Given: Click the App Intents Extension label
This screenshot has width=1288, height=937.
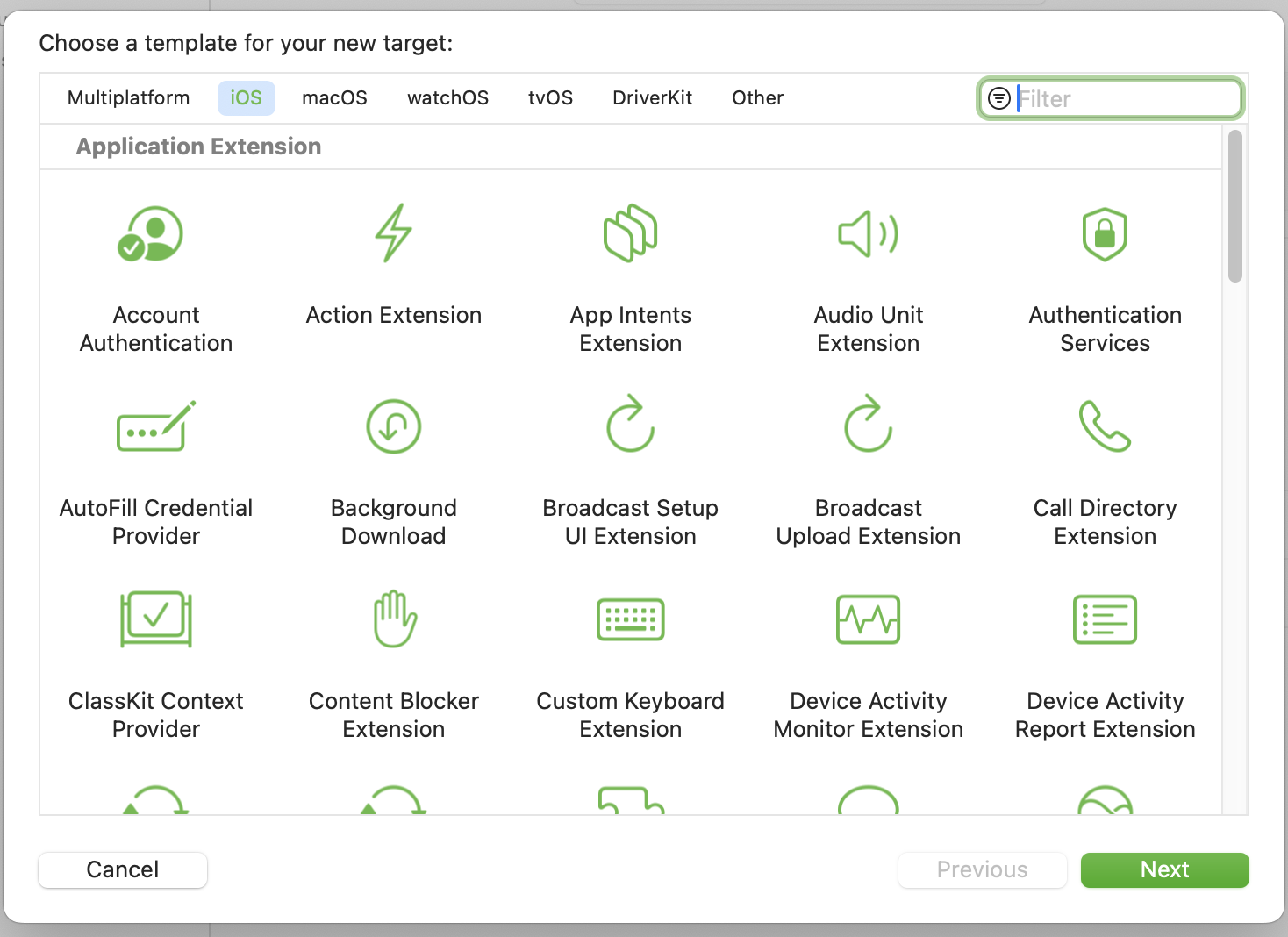Looking at the screenshot, I should [631, 329].
